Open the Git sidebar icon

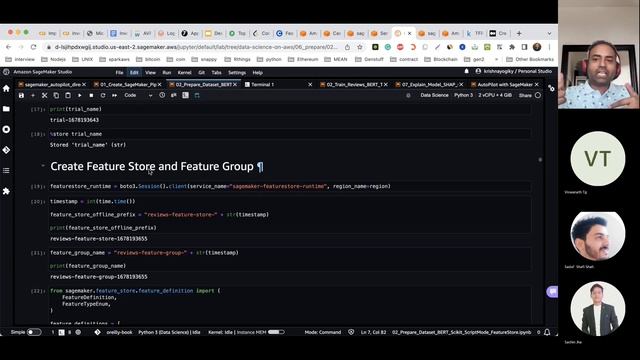click(6, 150)
